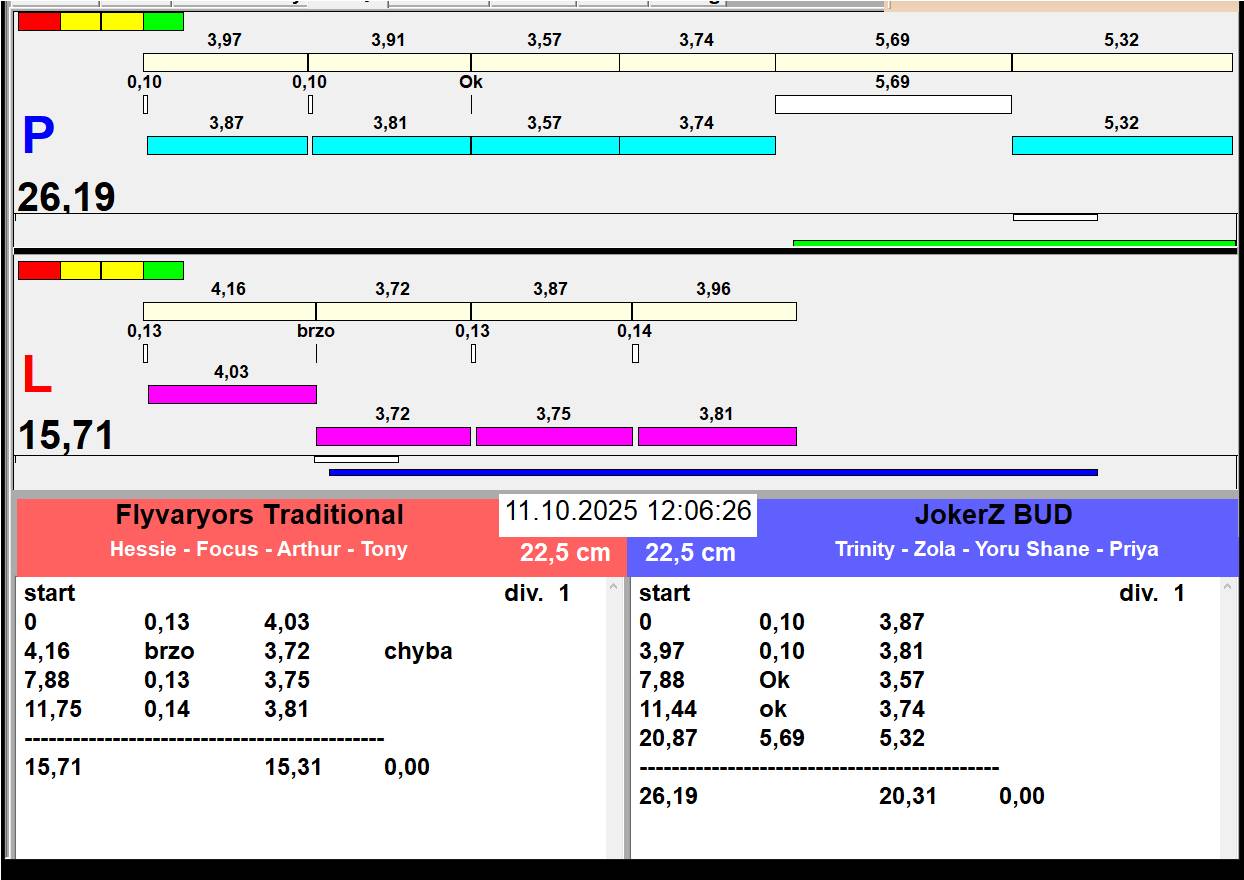Click the 22,5 cm height on blue side
The height and width of the screenshot is (880, 1244).
pyautogui.click(x=690, y=553)
